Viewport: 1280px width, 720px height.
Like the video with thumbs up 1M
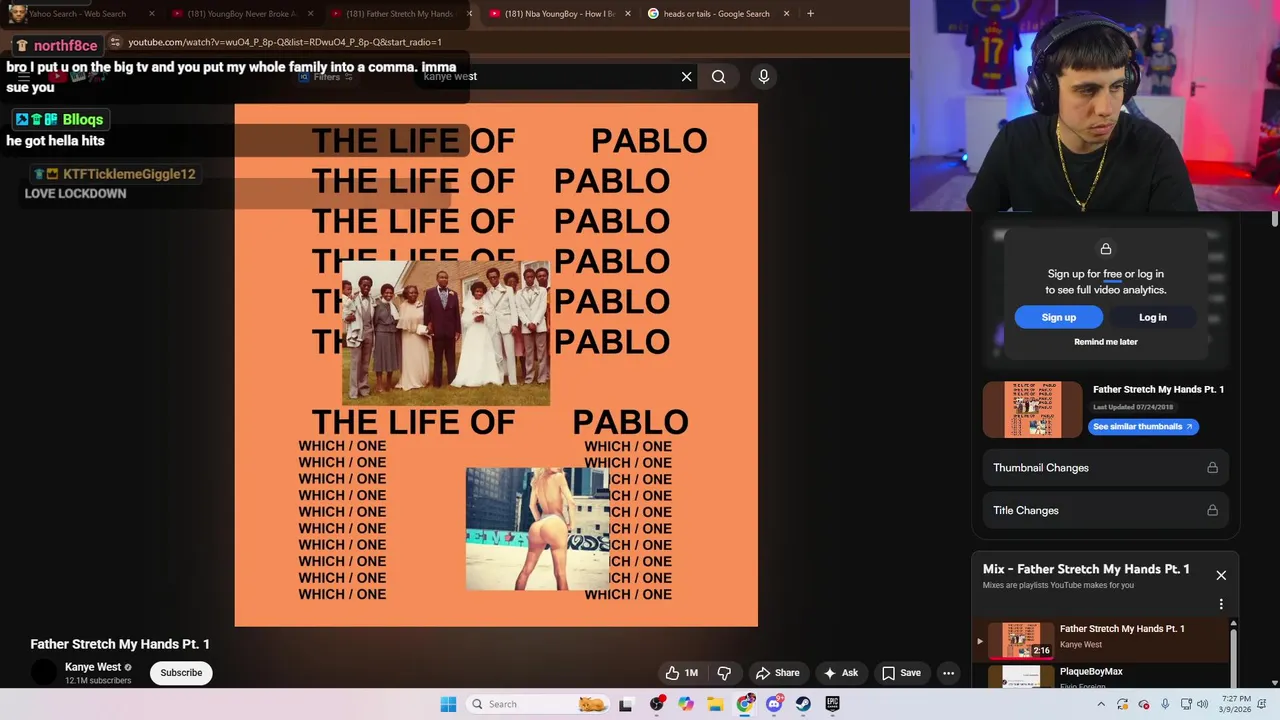pyautogui.click(x=683, y=673)
